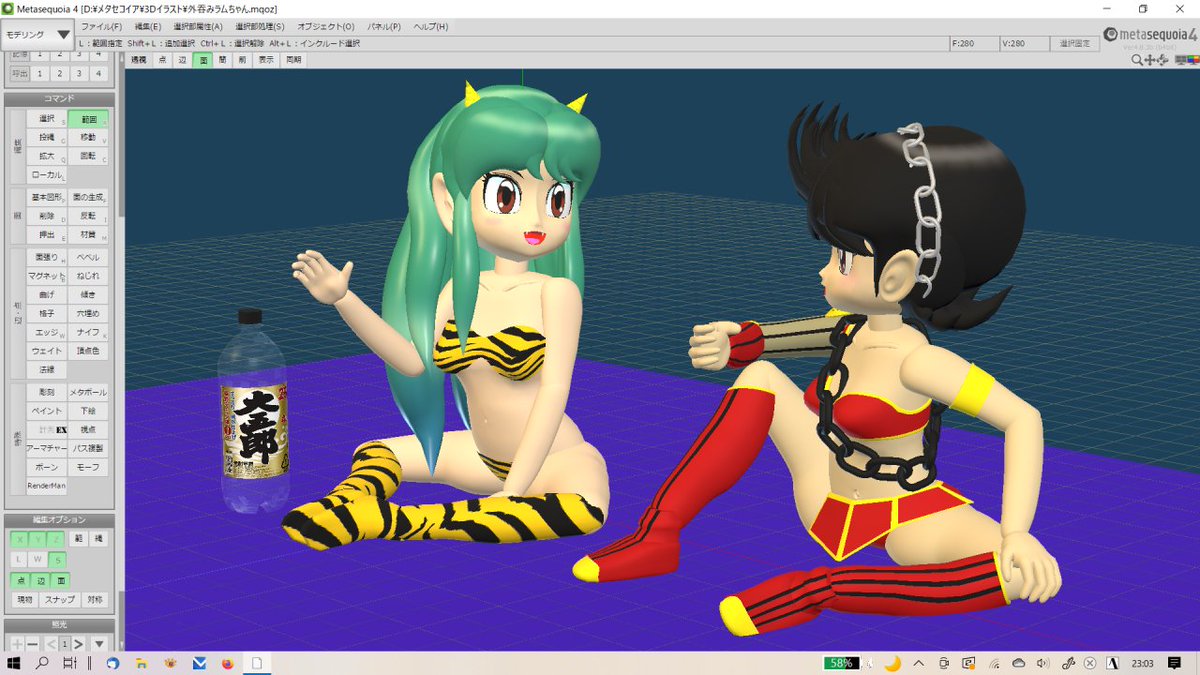
Task: Open the 基本図形 (Primitive) command
Action: (x=46, y=197)
